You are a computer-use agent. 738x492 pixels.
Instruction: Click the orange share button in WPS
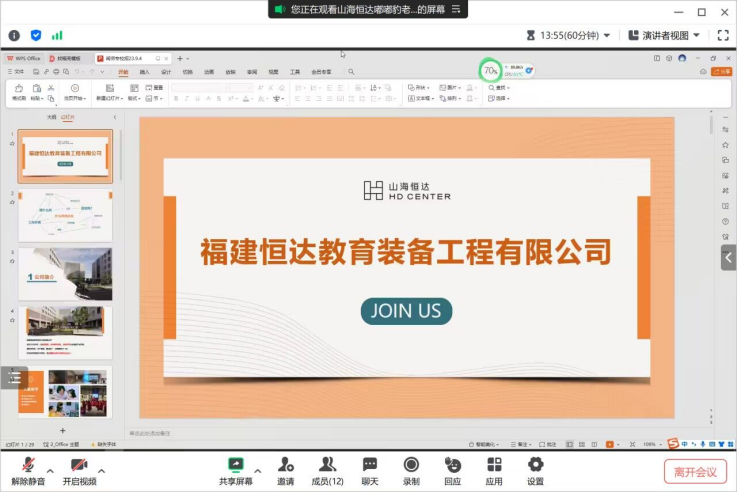click(x=722, y=72)
